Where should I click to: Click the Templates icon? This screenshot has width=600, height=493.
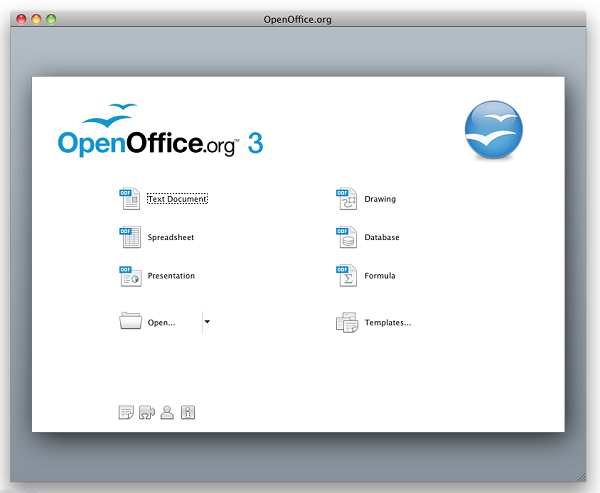click(347, 322)
